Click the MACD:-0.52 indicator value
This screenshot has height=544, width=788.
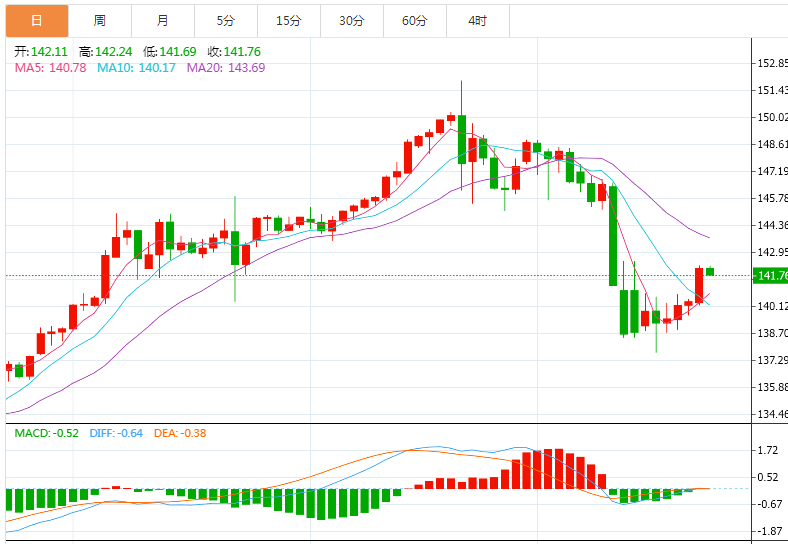coord(46,433)
